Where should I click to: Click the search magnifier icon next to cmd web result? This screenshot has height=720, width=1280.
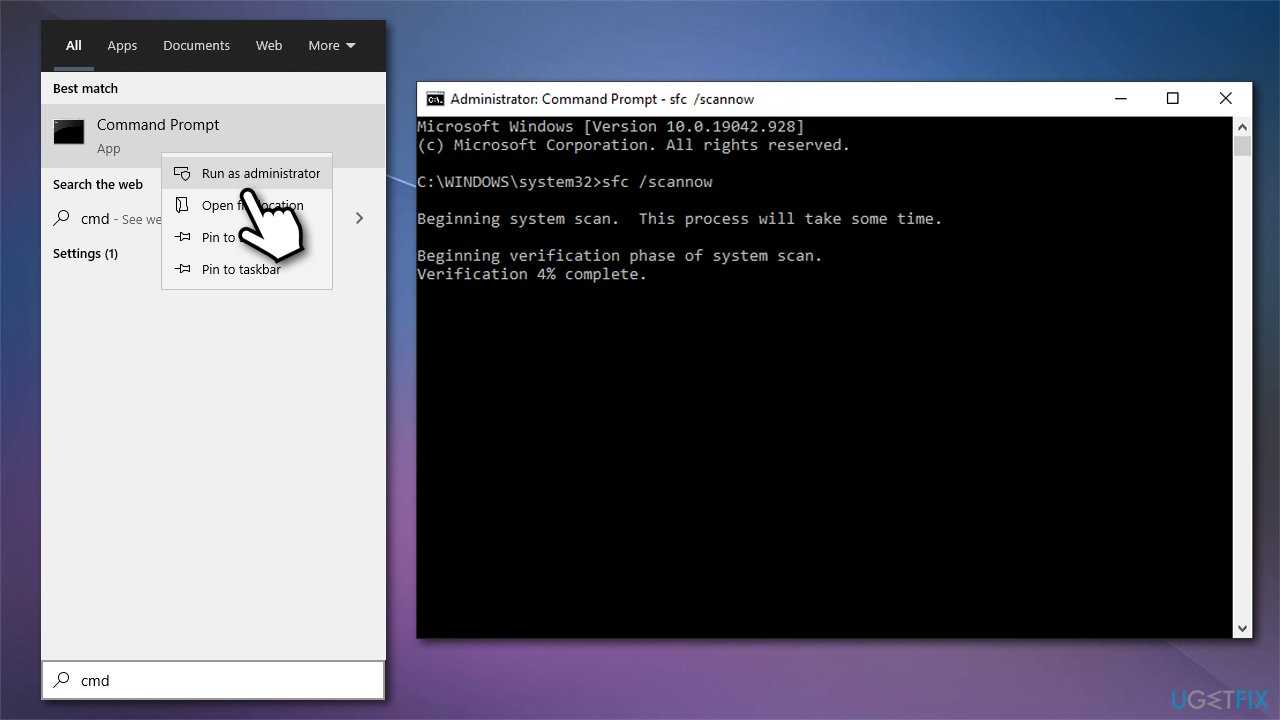point(62,218)
